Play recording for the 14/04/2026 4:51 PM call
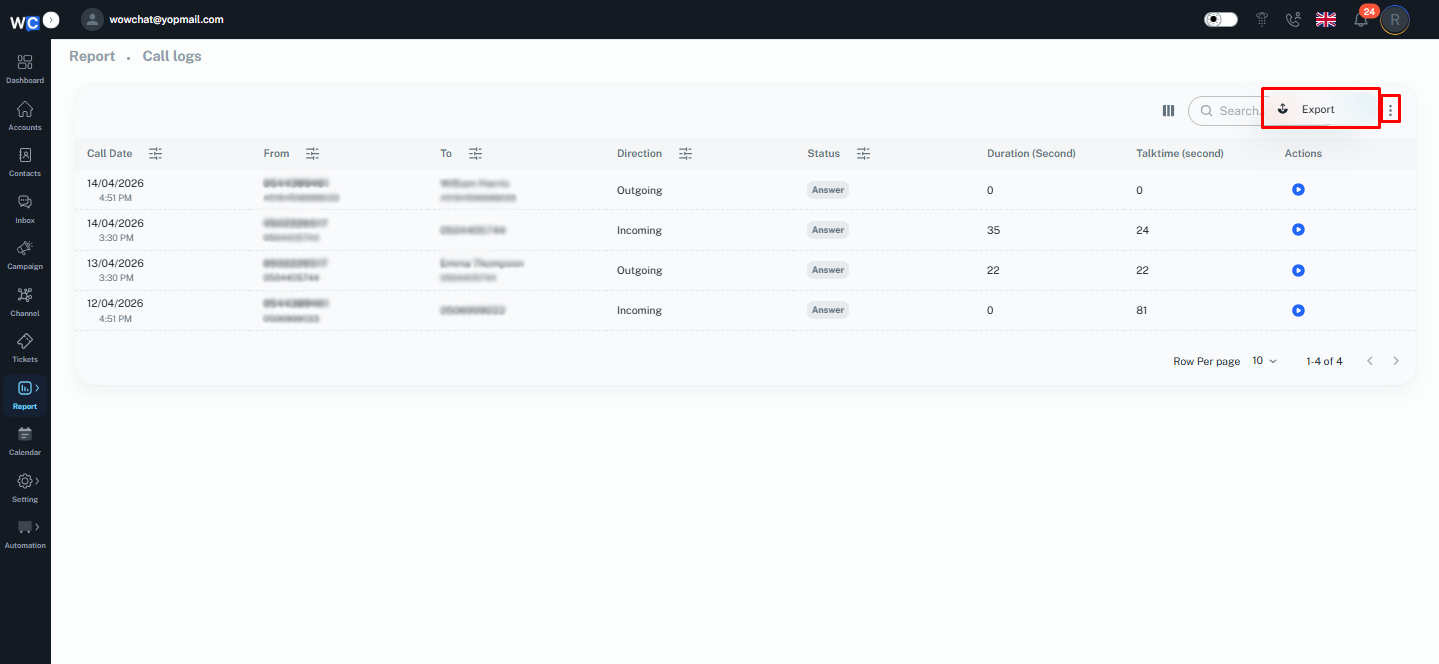The height and width of the screenshot is (664, 1439). pos(1298,189)
